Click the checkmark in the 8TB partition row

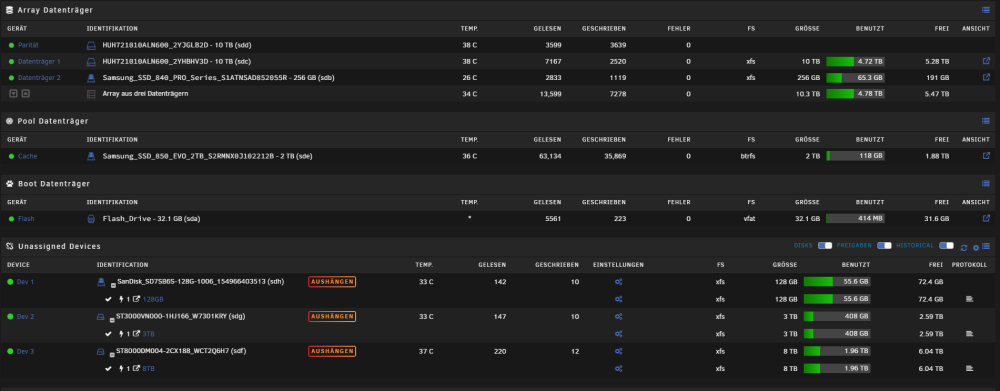(x=109, y=369)
